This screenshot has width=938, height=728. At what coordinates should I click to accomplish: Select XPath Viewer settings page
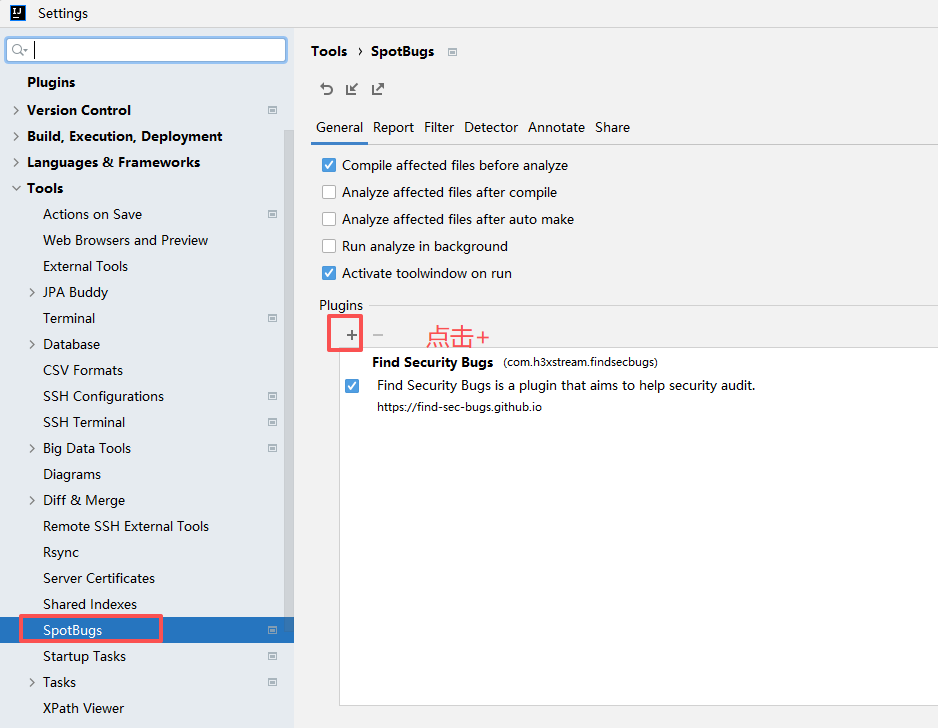click(x=83, y=708)
